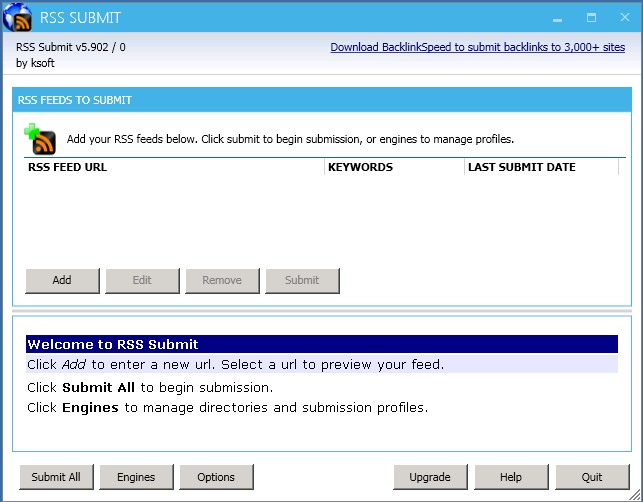Click the Add button

62,281
